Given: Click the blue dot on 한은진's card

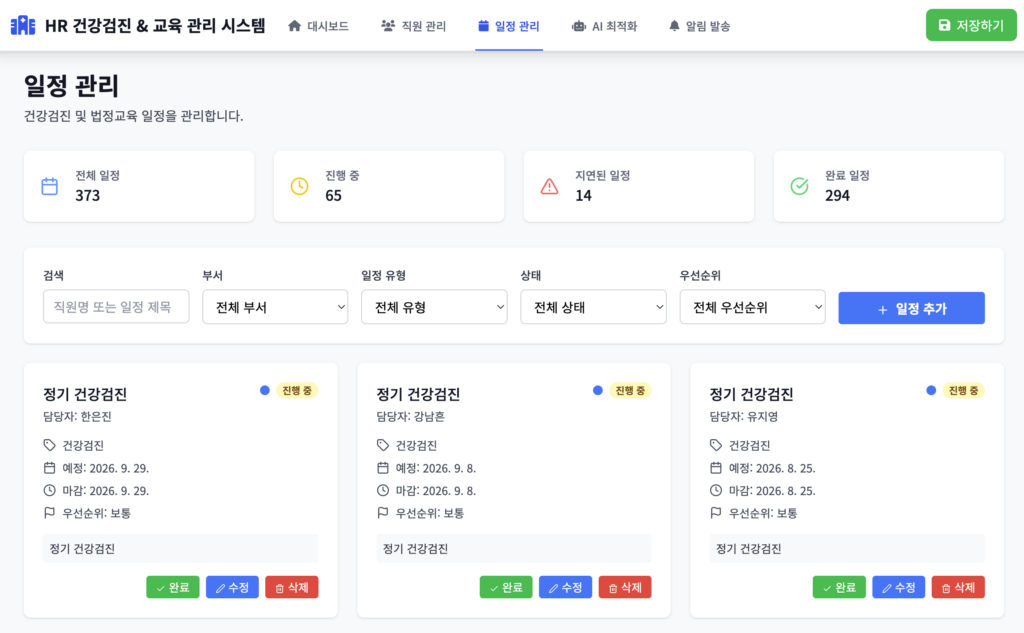Looking at the screenshot, I should 265,390.
